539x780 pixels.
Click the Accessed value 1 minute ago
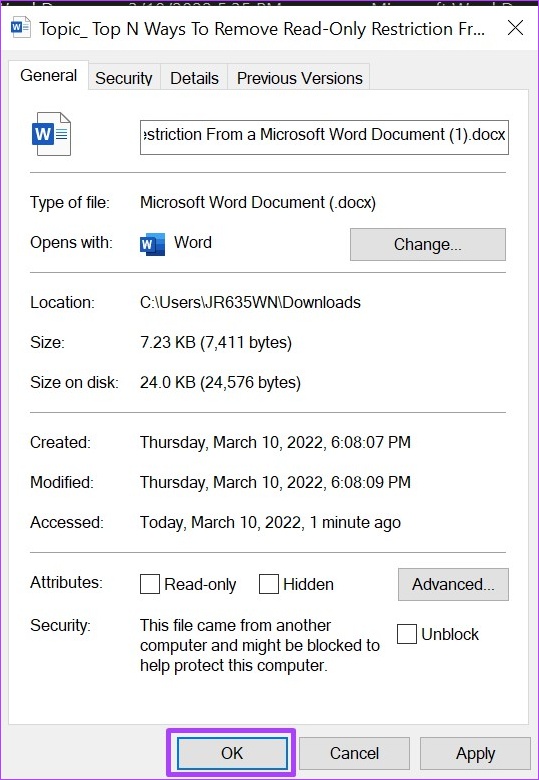pos(270,522)
